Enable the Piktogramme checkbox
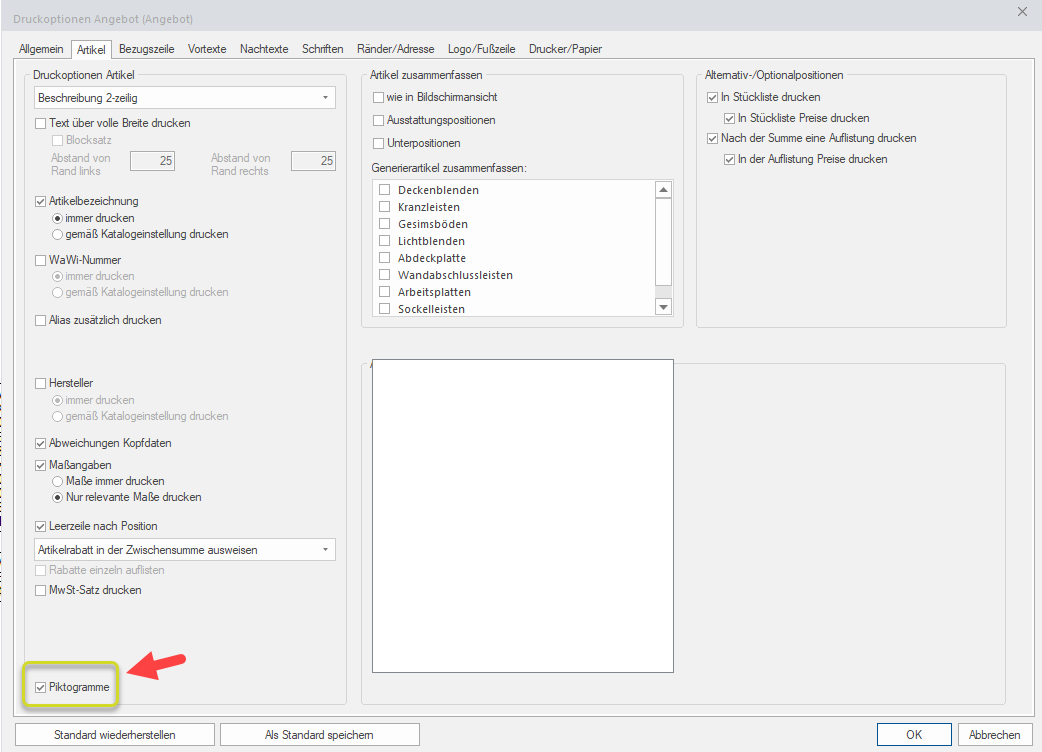Screen dimensions: 1042x752 tap(41, 687)
